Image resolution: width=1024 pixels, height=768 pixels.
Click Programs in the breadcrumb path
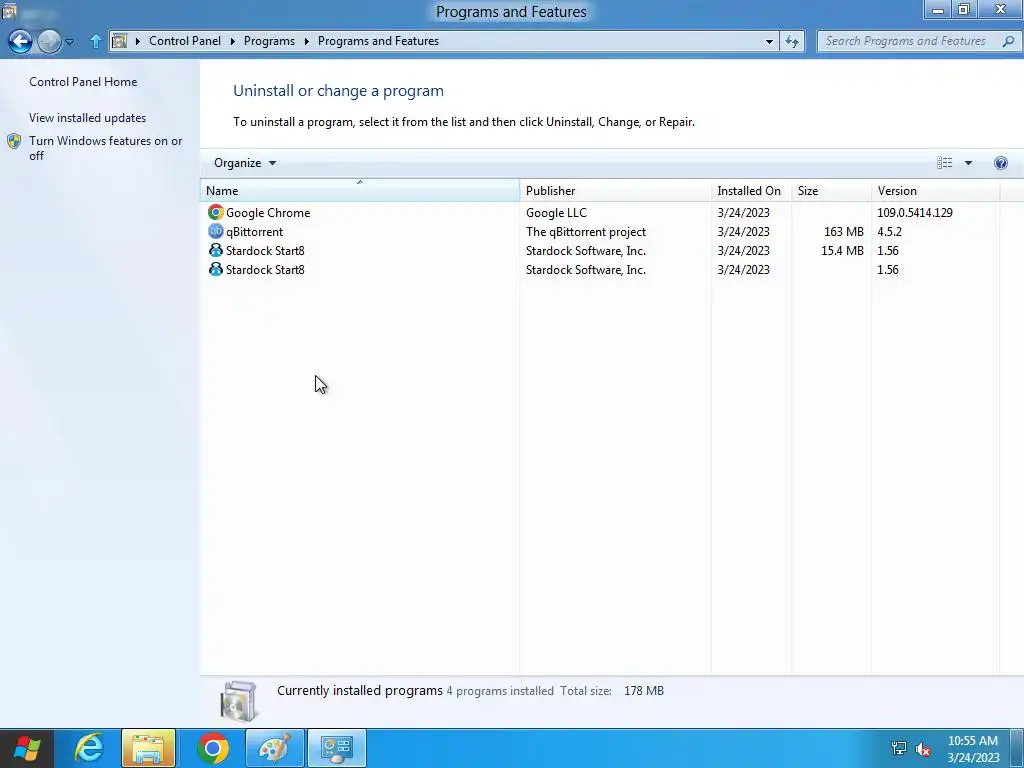click(269, 41)
